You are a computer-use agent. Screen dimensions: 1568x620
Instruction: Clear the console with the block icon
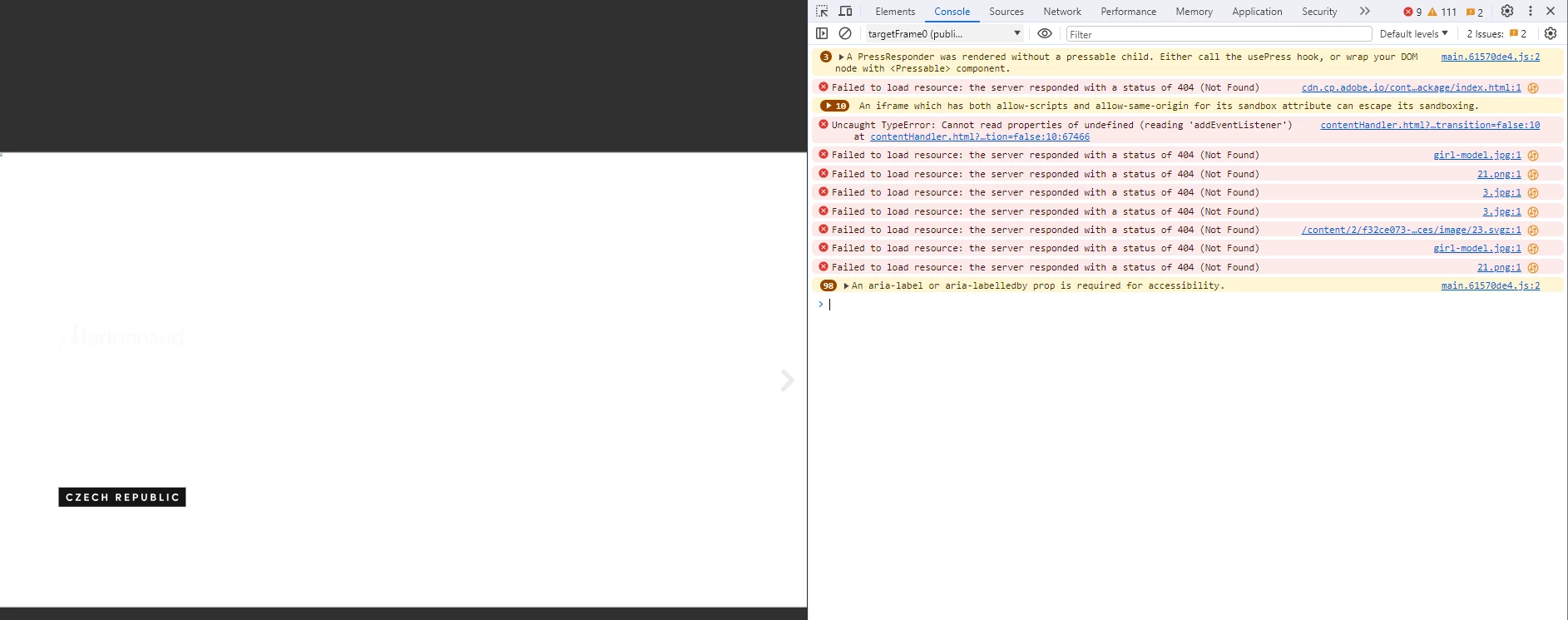click(845, 34)
